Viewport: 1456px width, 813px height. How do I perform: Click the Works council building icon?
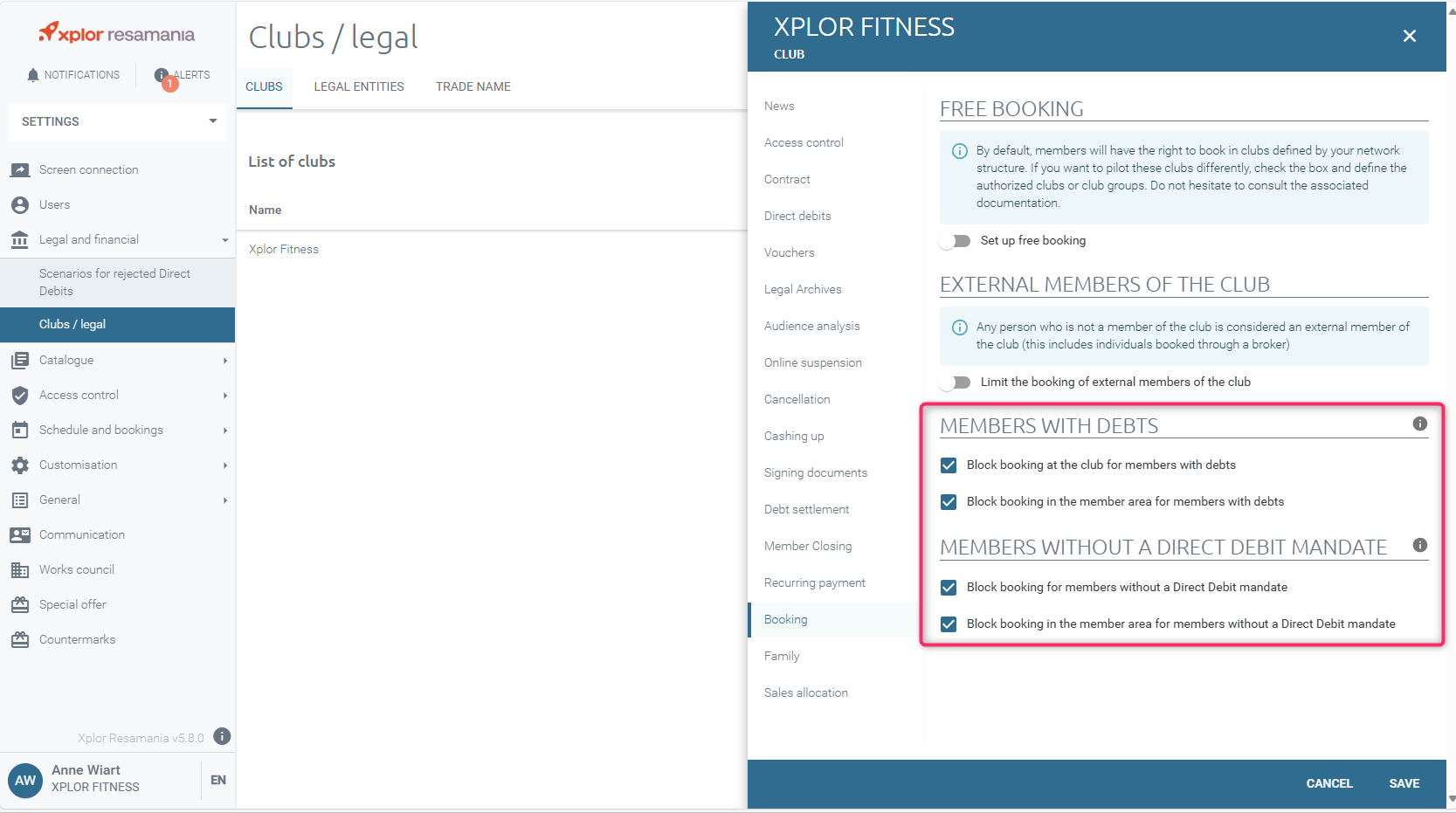20,569
